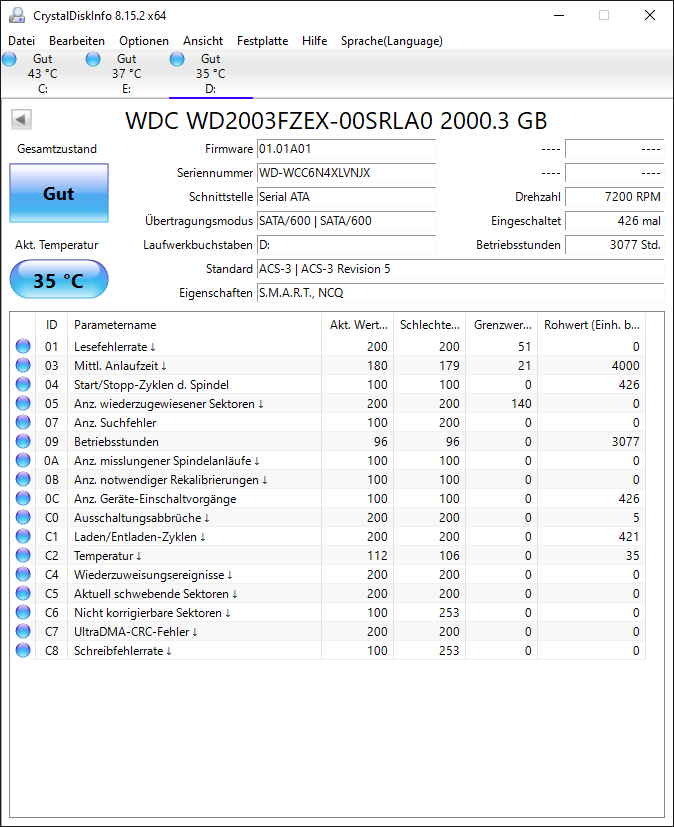This screenshot has width=674, height=827.
Task: Click the disk model title WDC WD2003FZEX
Action: [336, 121]
